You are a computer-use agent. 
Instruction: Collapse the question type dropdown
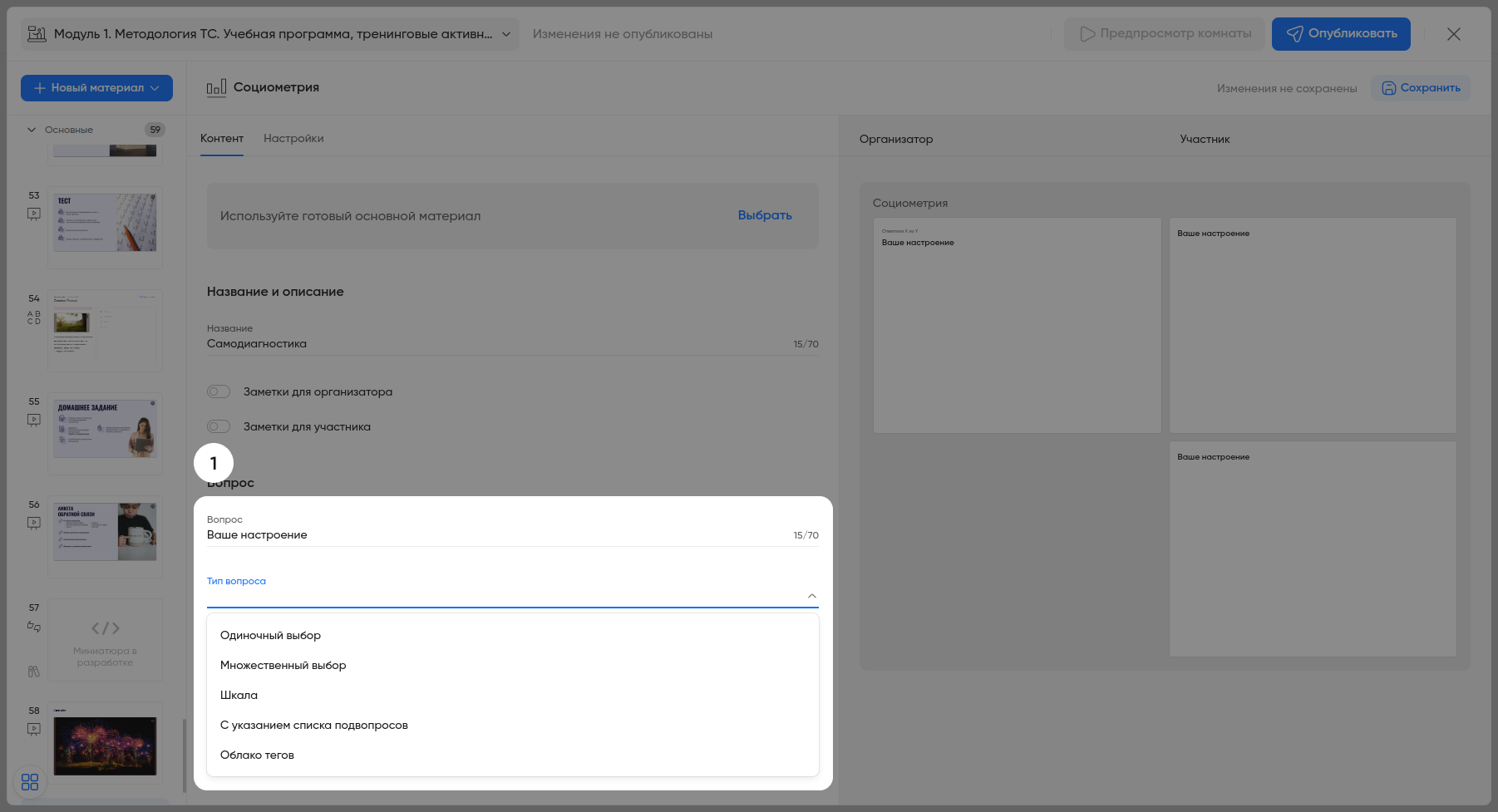coord(811,596)
